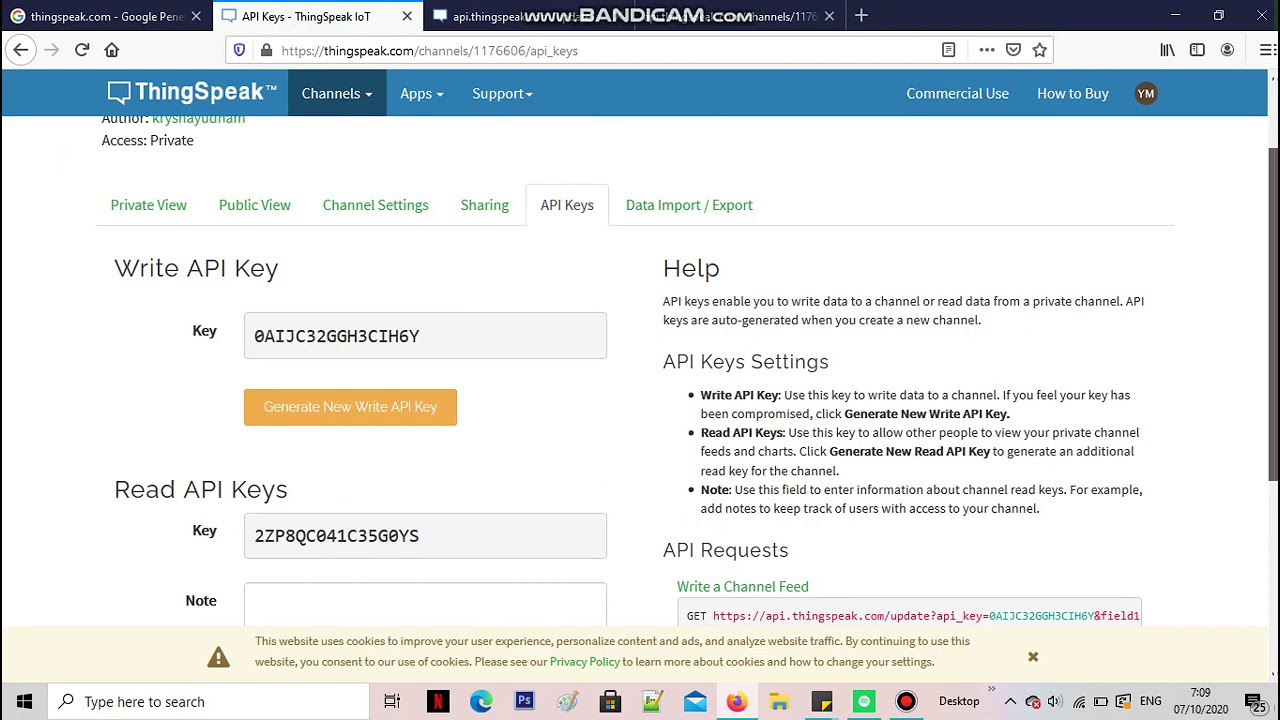Expand the Support dropdown menu
This screenshot has width=1280, height=720.
pyautogui.click(x=502, y=93)
